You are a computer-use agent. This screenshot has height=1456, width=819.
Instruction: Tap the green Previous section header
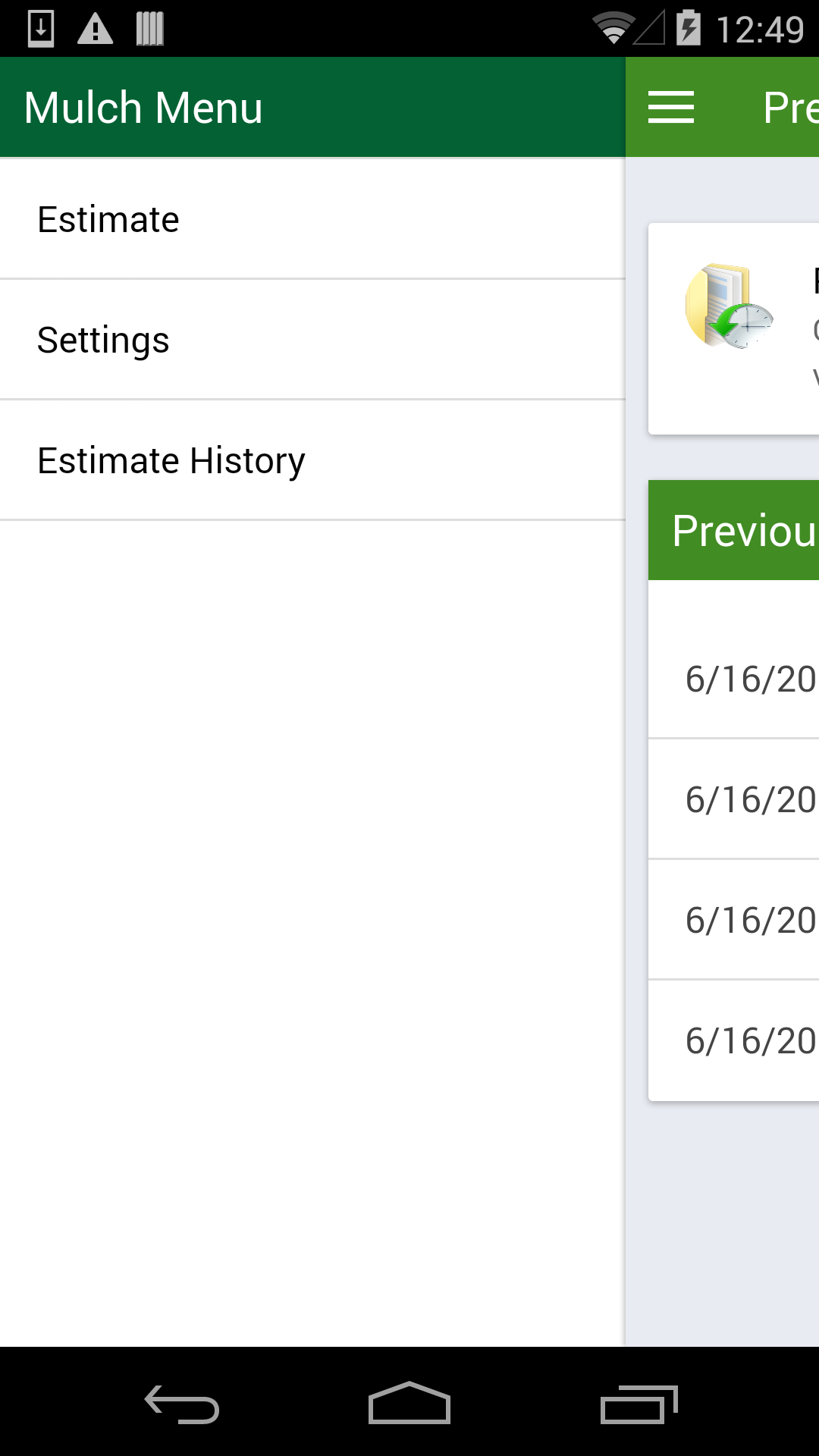click(734, 530)
